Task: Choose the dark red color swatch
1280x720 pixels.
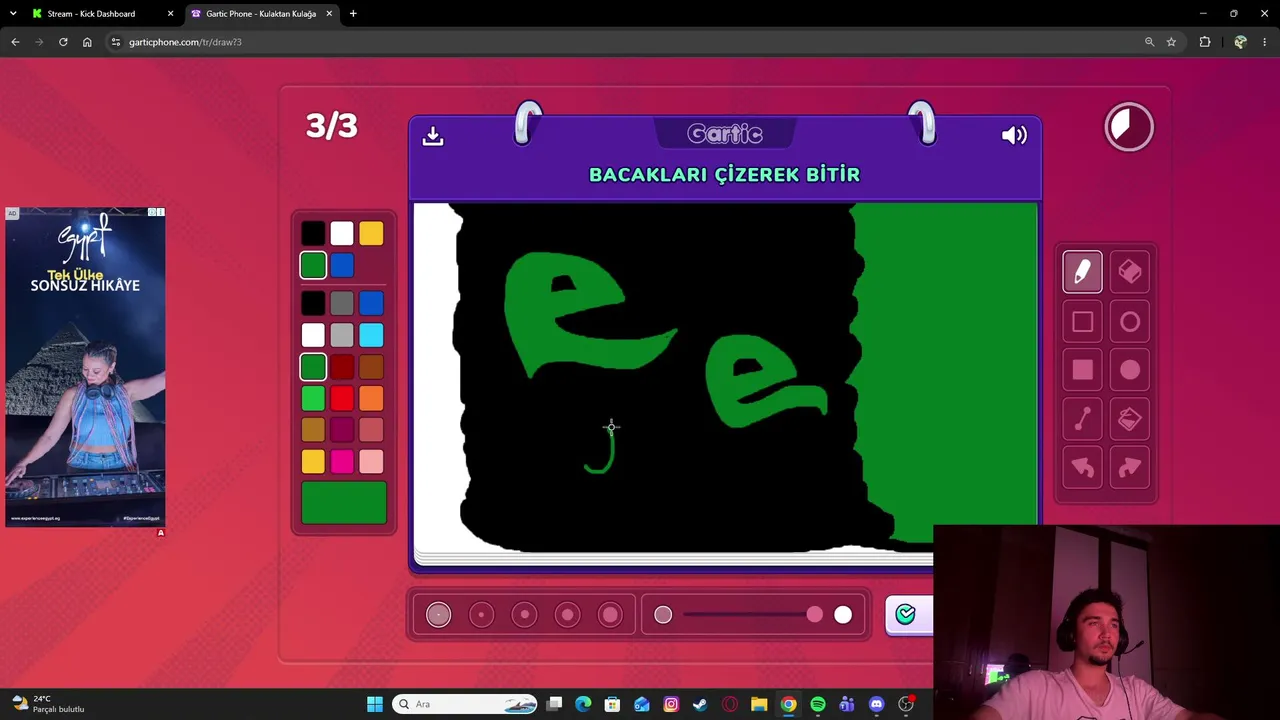Action: point(342,367)
